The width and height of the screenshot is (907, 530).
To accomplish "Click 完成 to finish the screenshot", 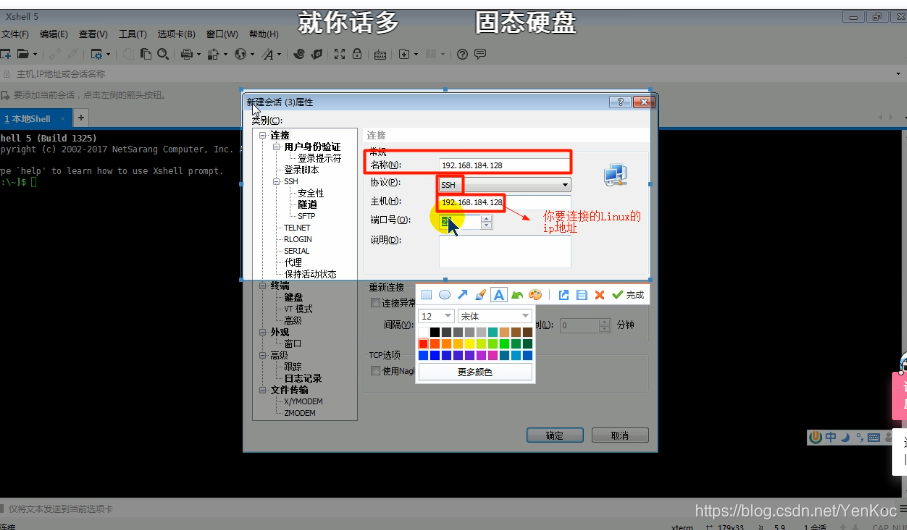I will [629, 295].
